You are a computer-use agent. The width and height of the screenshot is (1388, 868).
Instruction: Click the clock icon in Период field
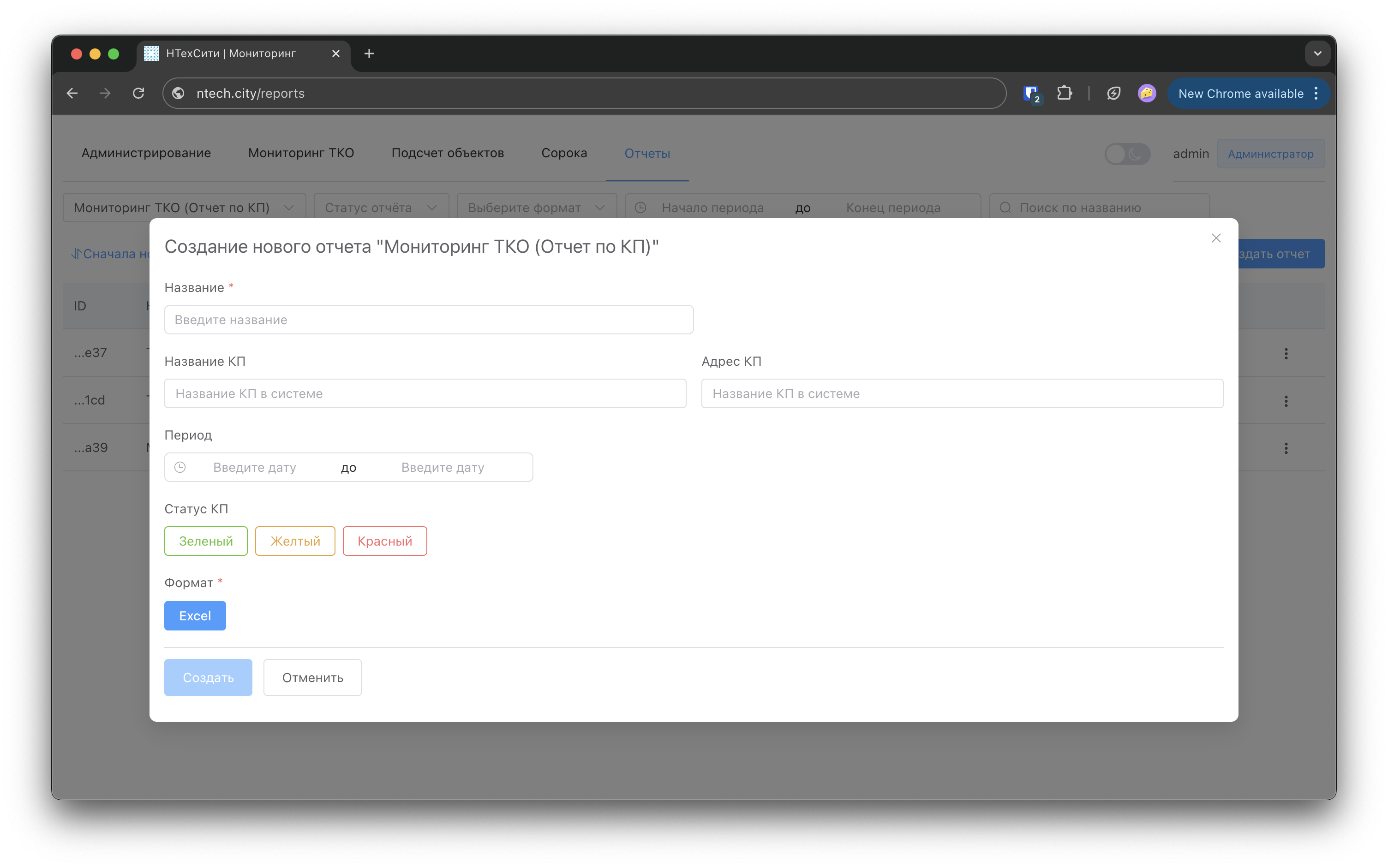pyautogui.click(x=180, y=467)
